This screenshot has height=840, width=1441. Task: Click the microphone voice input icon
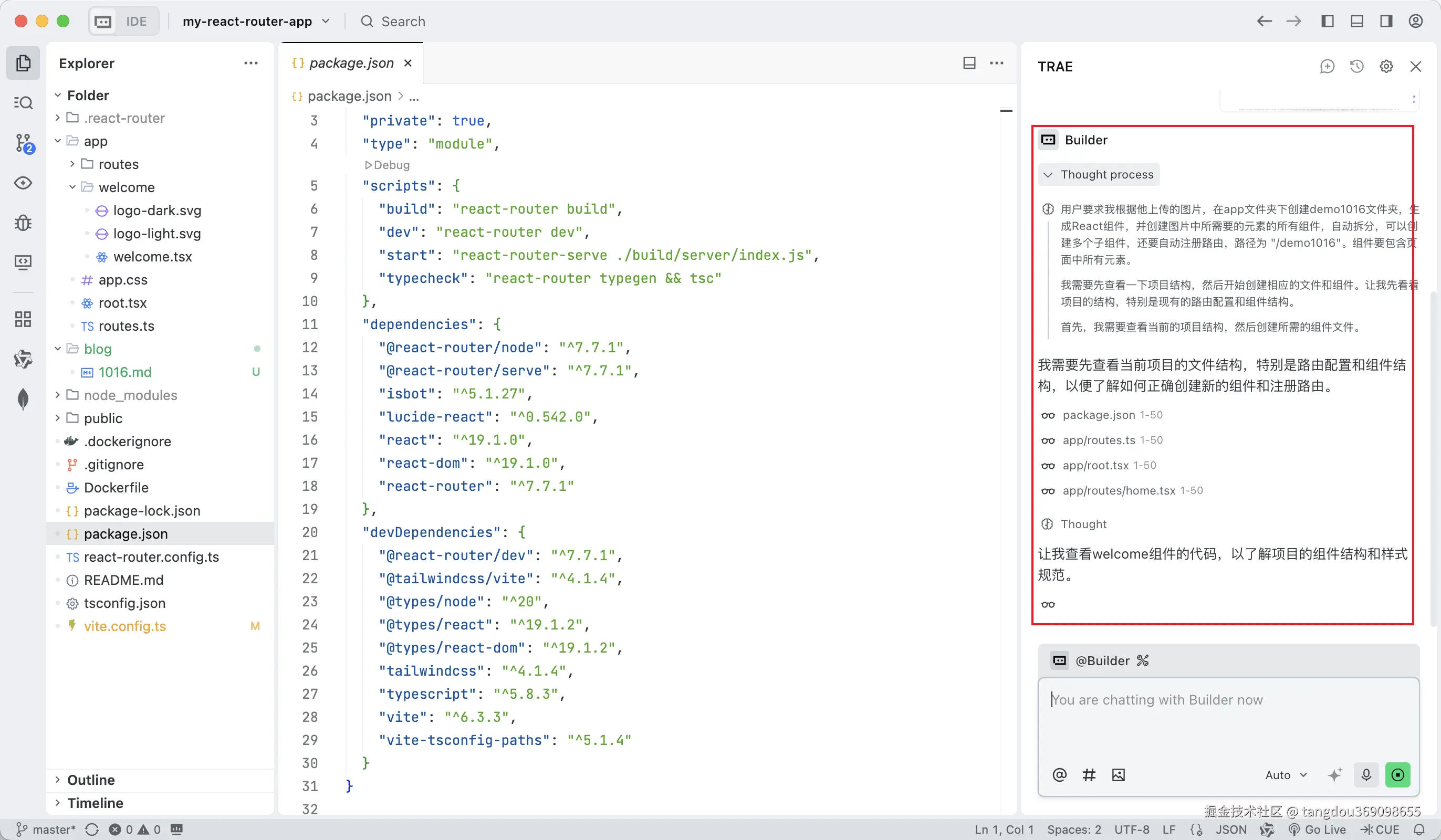point(1366,775)
